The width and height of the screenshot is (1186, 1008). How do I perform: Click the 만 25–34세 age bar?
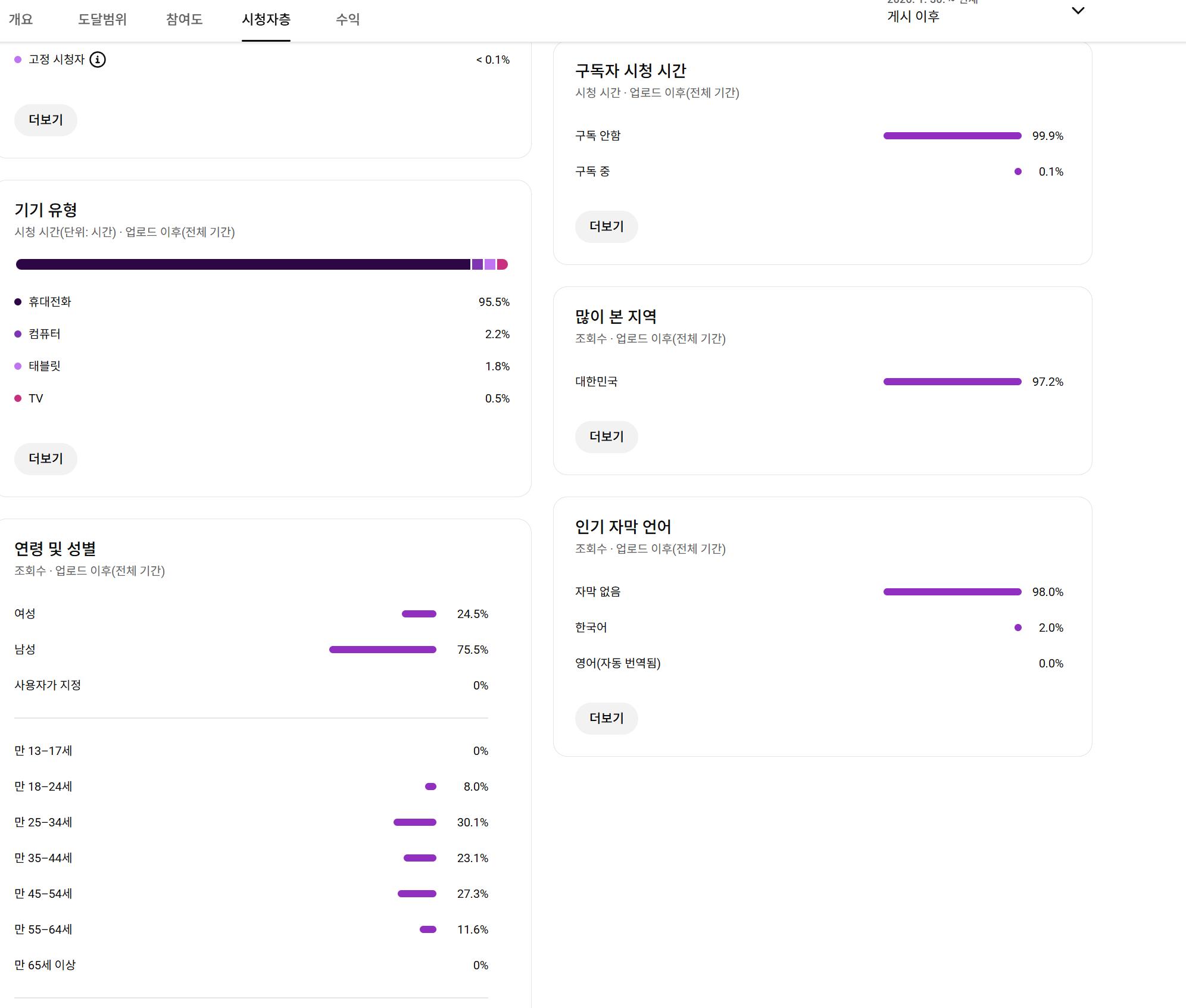click(415, 822)
